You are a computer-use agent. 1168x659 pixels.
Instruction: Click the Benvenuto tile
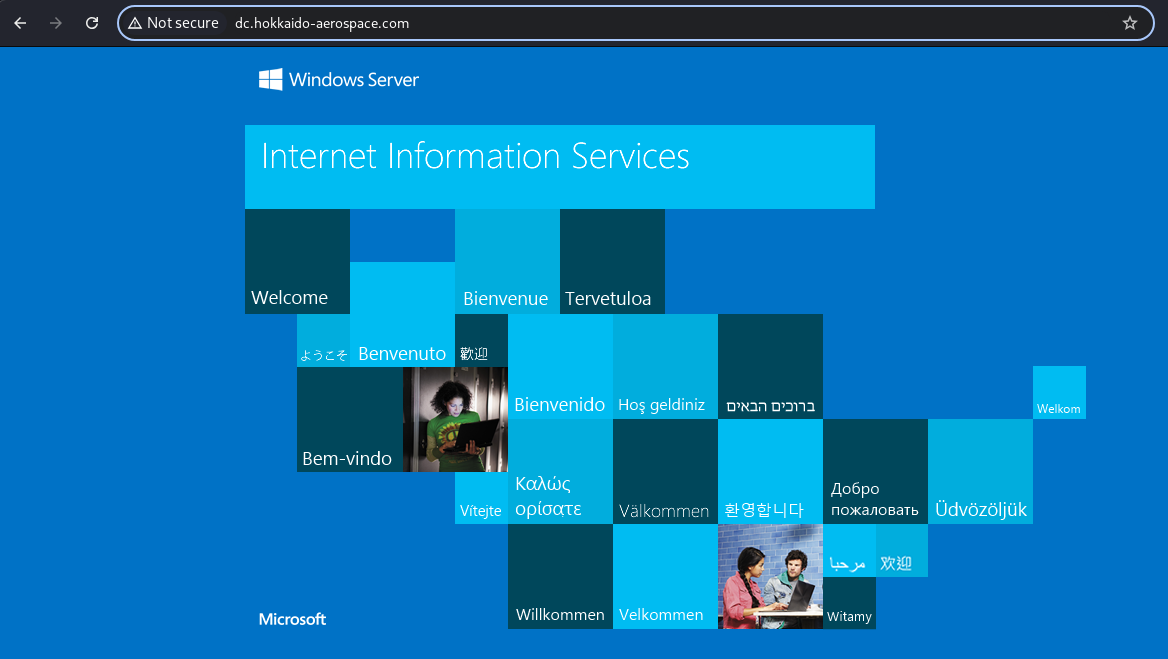402,314
